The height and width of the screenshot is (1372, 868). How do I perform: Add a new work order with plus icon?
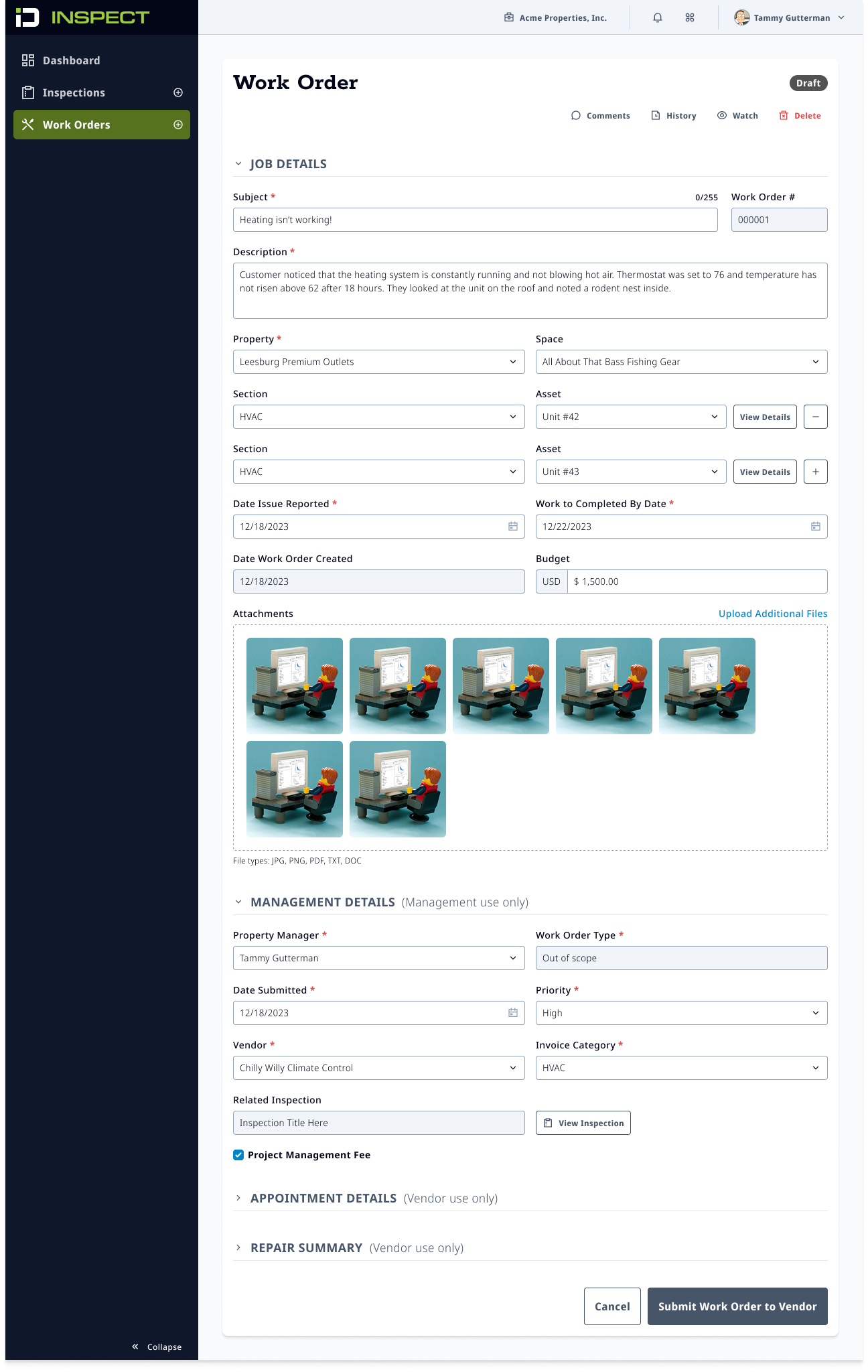(x=178, y=125)
